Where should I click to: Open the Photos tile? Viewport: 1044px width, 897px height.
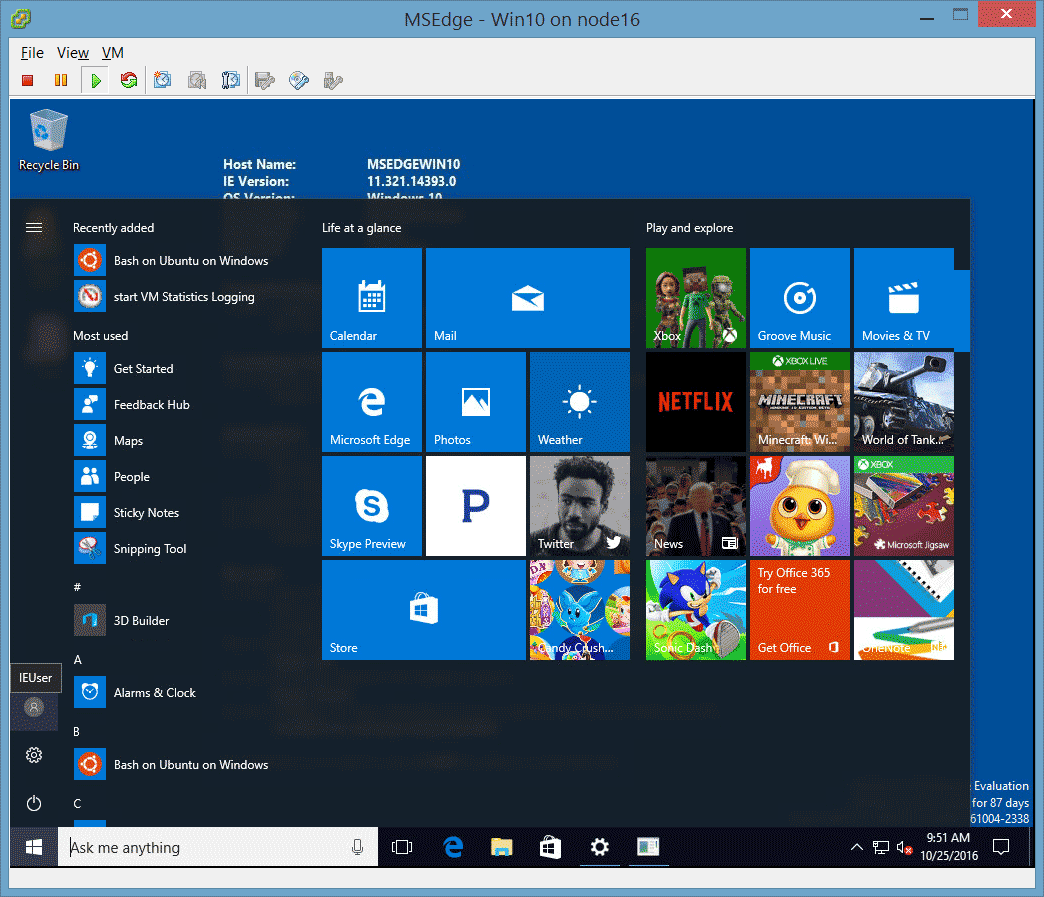coord(475,402)
